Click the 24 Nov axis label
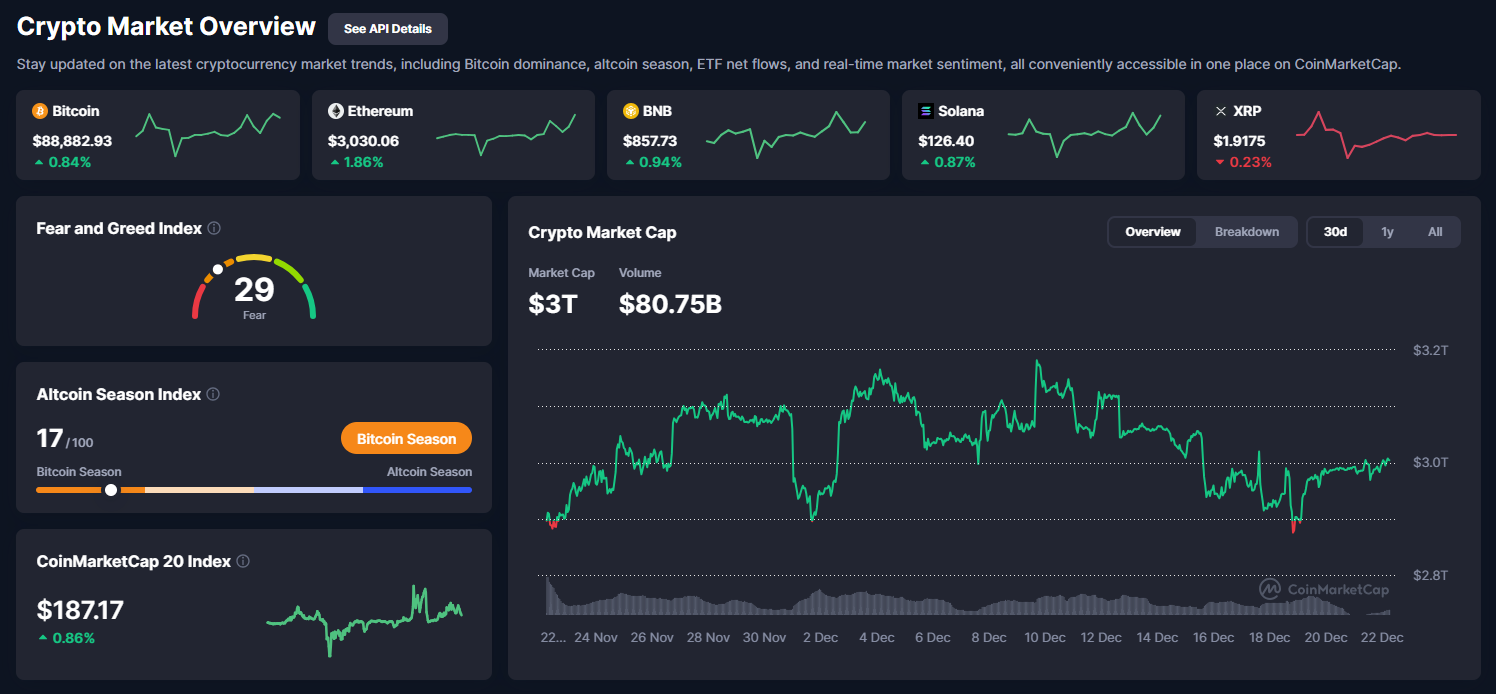Screen dimensions: 1496x694 [597, 637]
